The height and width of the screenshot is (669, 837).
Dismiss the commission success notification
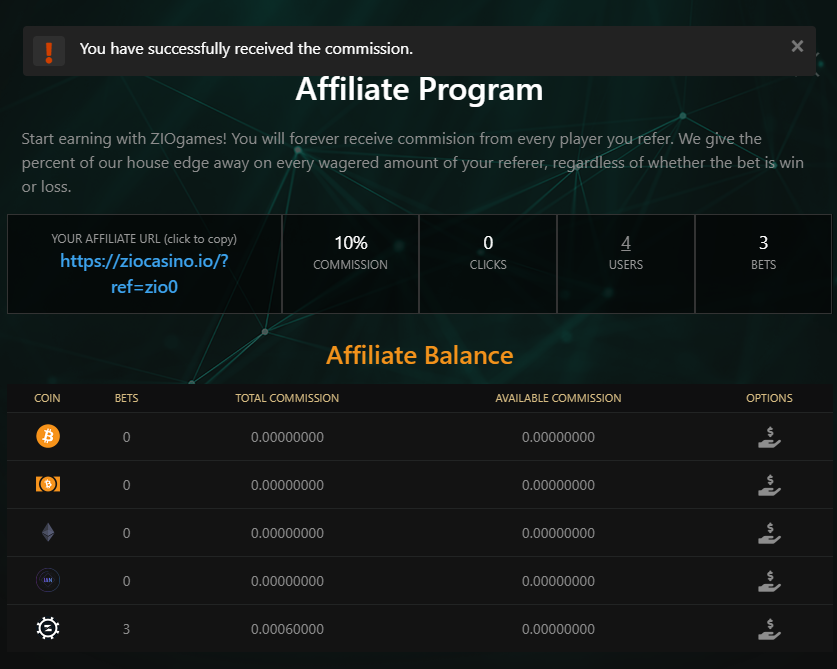[x=797, y=46]
